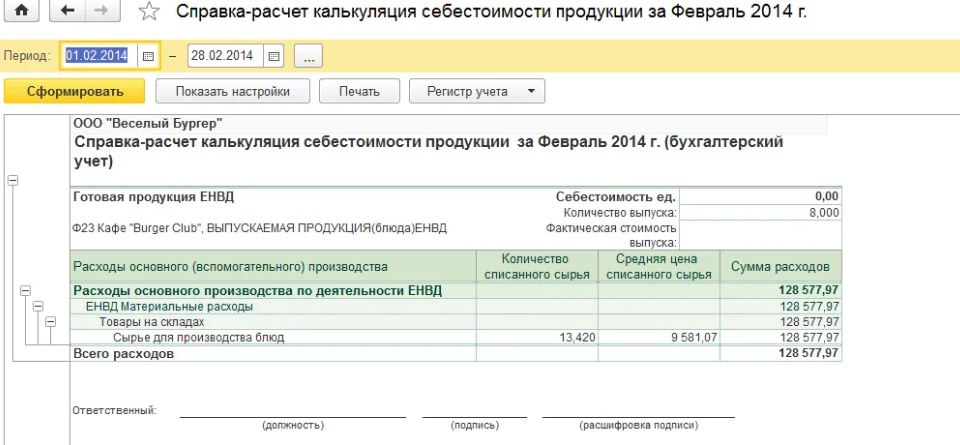Select the value 0,00 cell

(760, 196)
